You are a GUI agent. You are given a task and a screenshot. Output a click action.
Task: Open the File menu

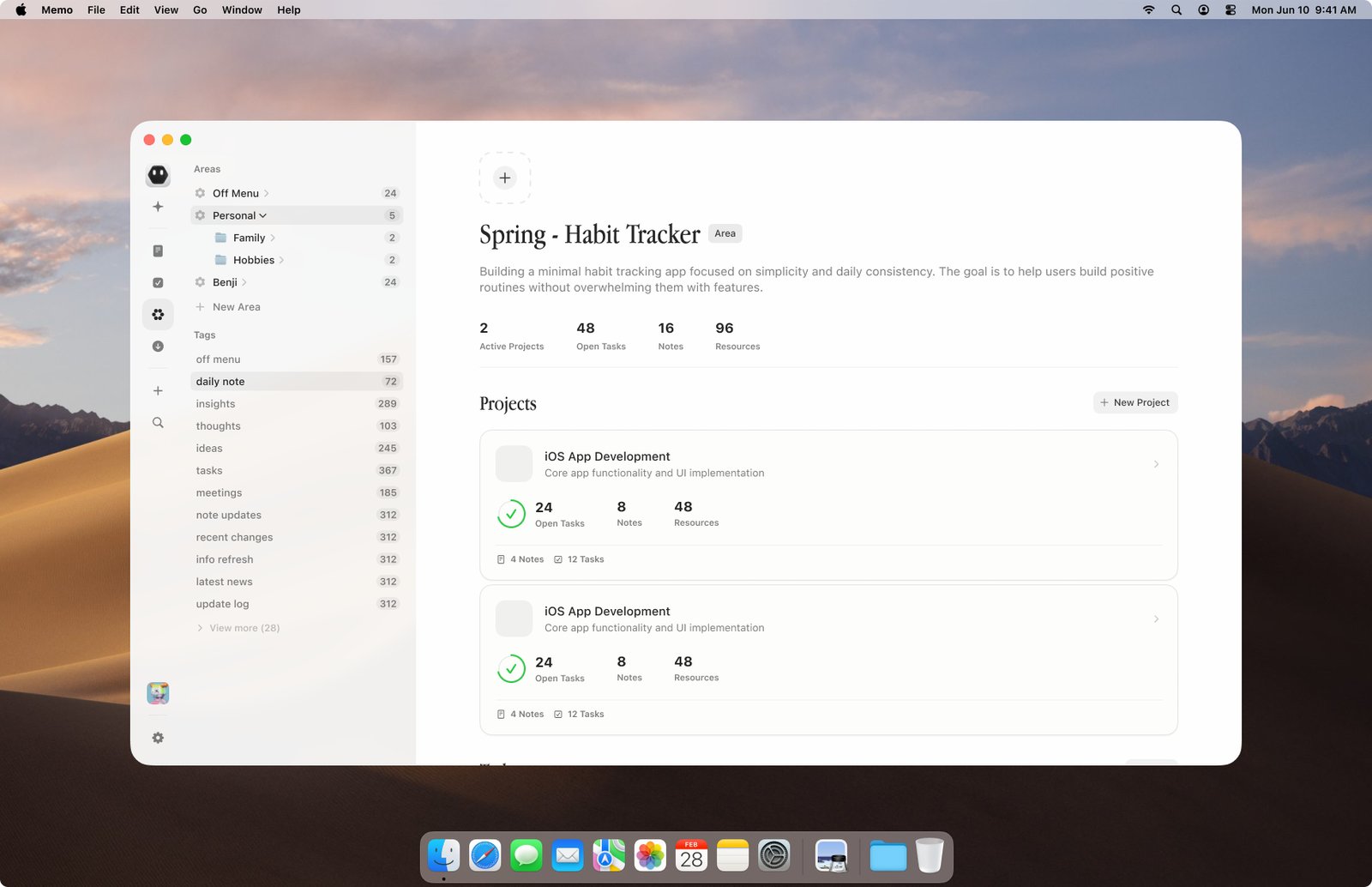96,9
